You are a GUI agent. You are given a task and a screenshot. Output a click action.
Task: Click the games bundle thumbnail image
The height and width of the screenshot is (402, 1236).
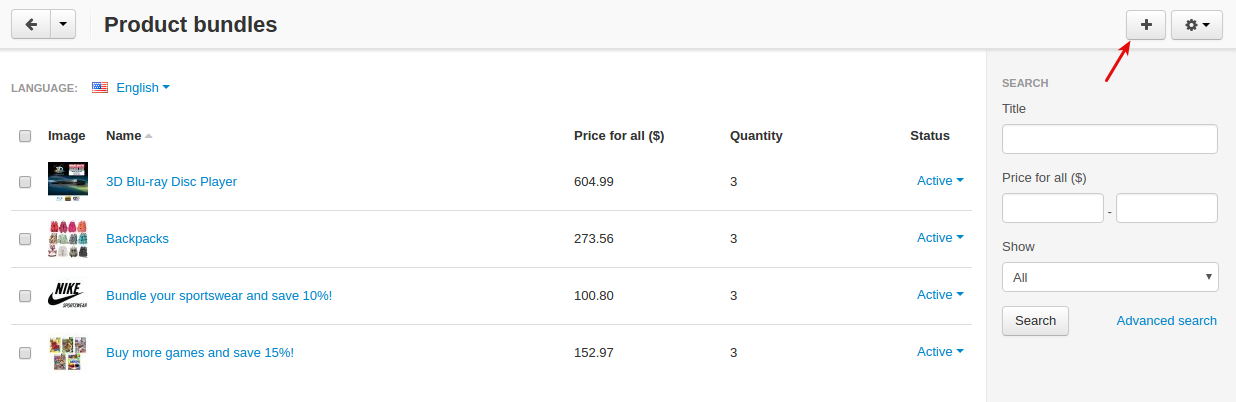68,353
